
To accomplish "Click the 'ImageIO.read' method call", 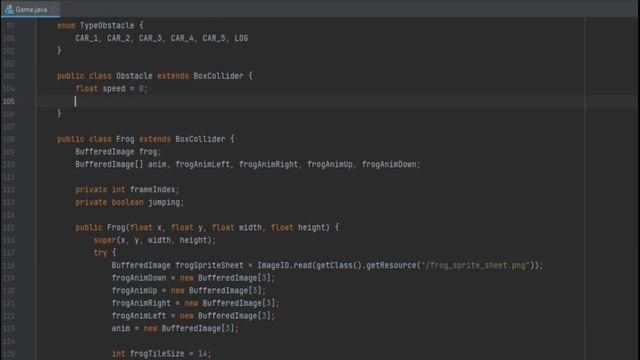I will pos(284,266).
